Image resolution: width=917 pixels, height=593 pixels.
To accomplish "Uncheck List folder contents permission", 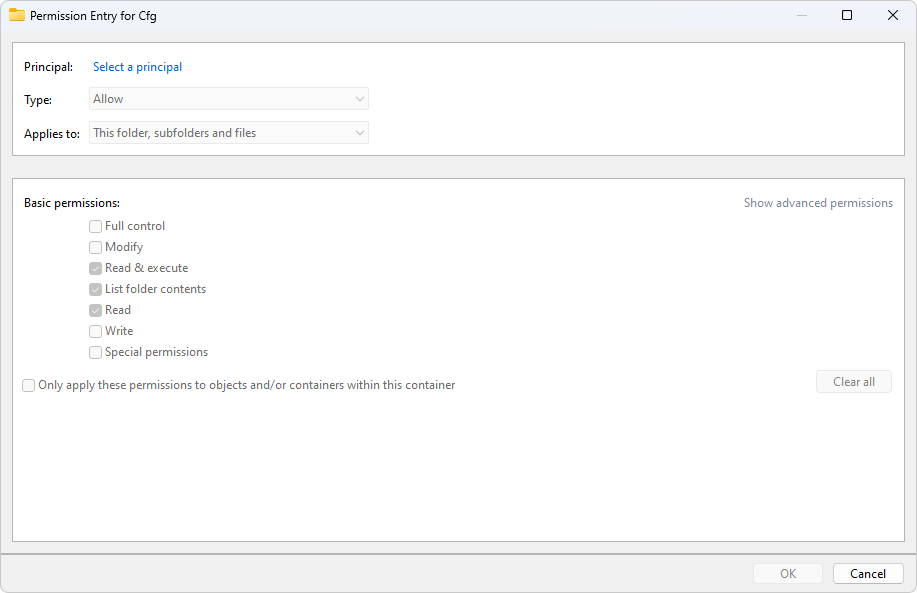I will click(95, 289).
